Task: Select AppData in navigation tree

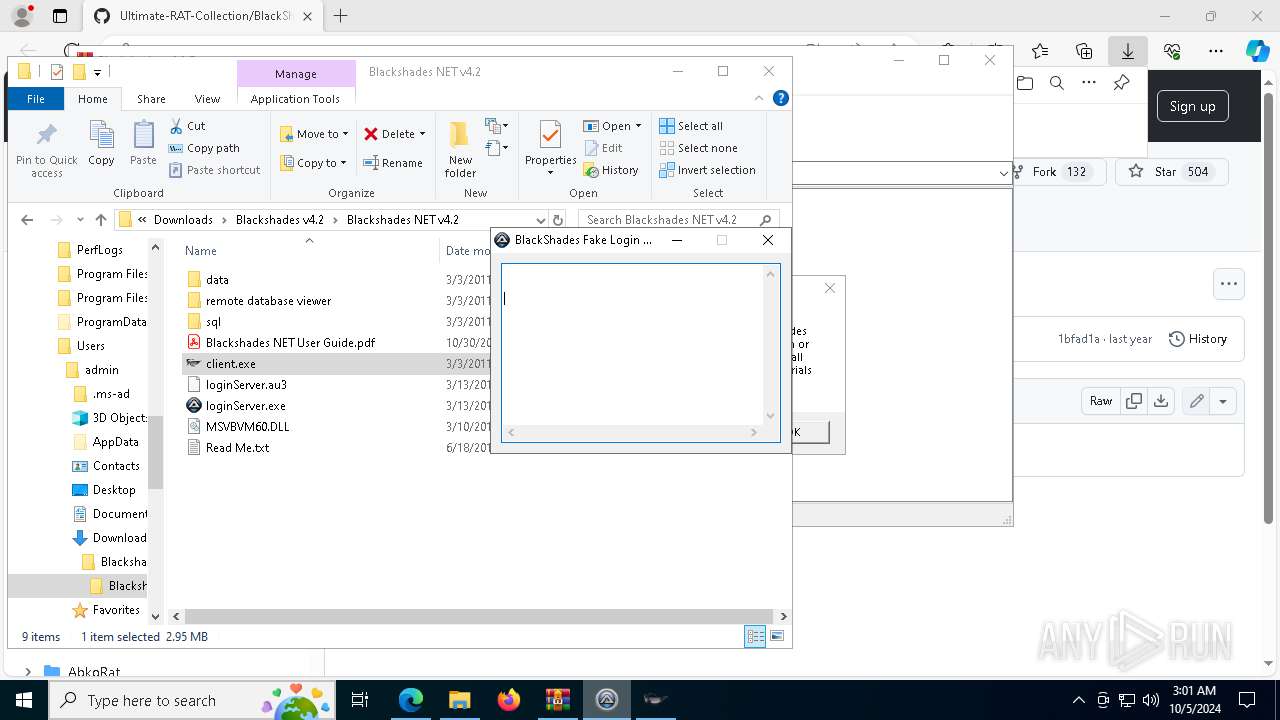Action: coord(115,442)
